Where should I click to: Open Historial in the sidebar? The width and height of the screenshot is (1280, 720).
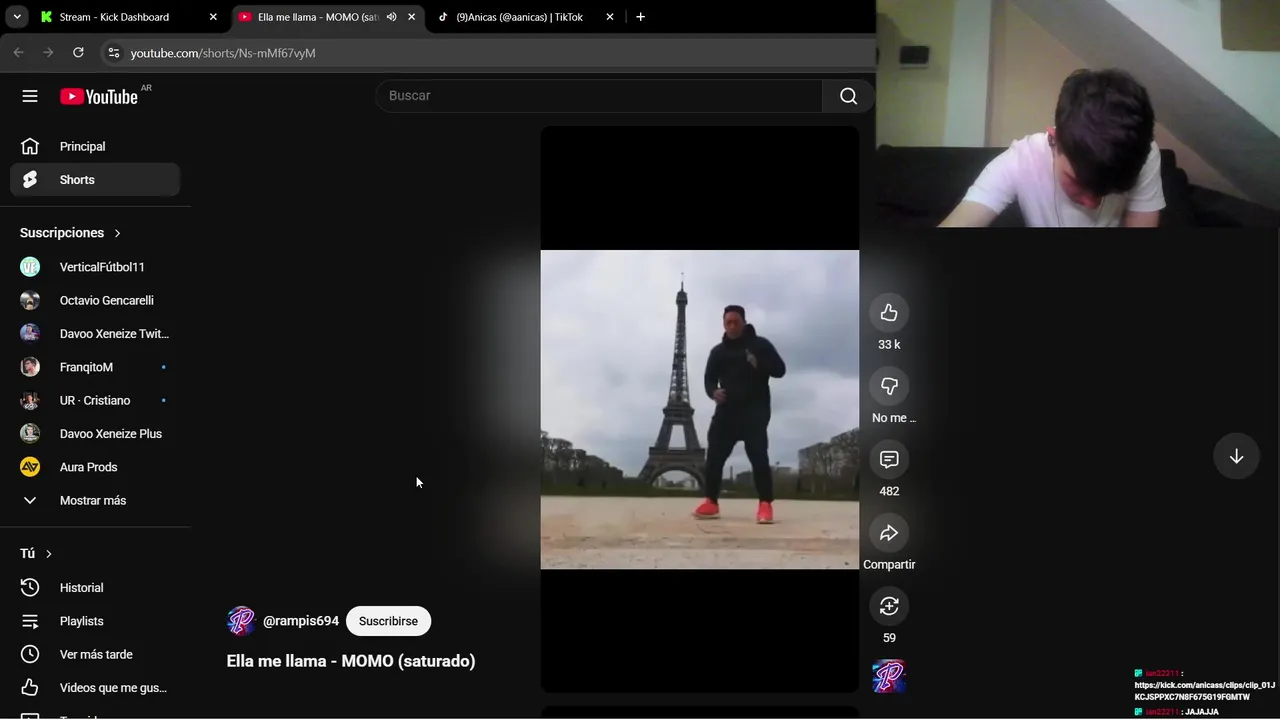pyautogui.click(x=95, y=588)
